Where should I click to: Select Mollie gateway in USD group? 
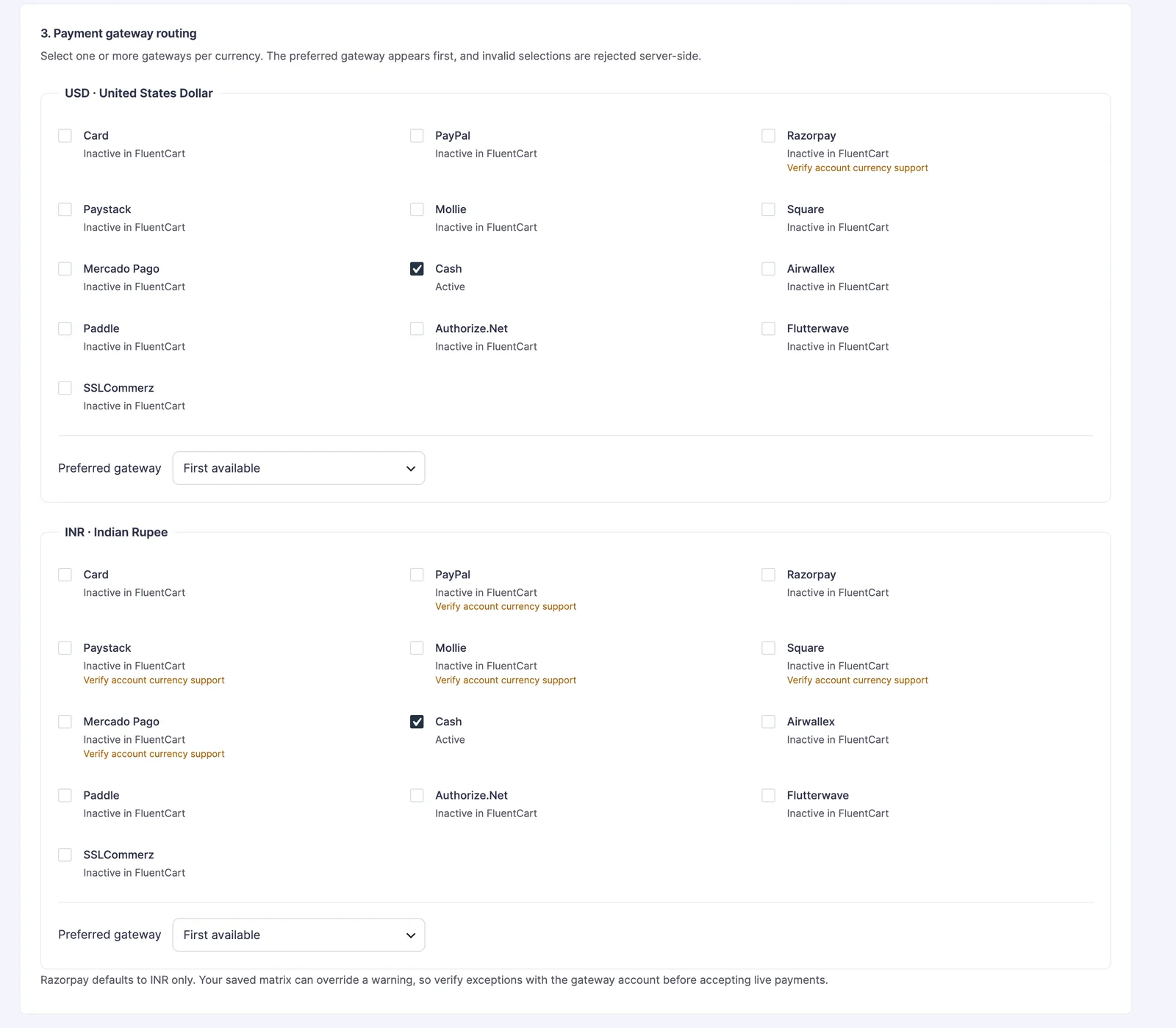(417, 209)
